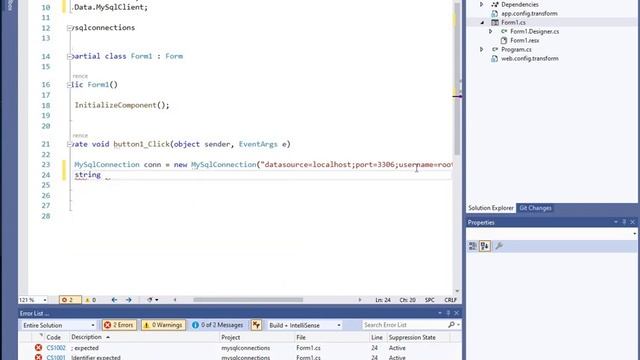
Task: Sort by the Suppression State column header
Action: [412, 337]
